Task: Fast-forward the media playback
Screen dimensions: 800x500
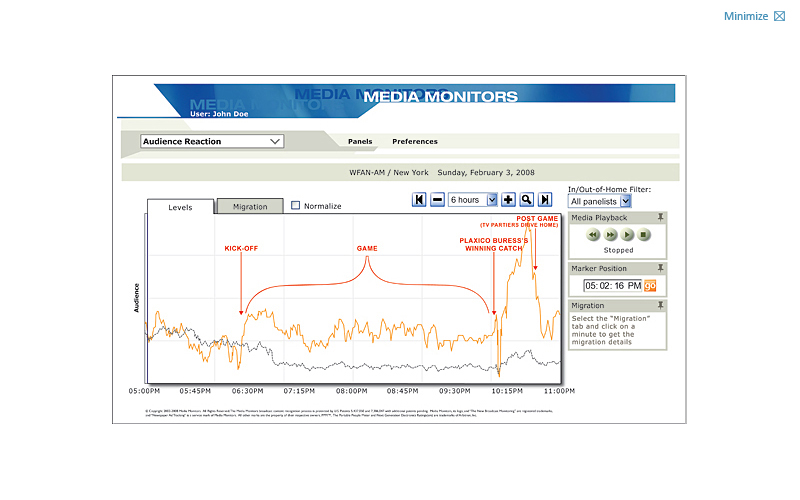Action: 610,235
